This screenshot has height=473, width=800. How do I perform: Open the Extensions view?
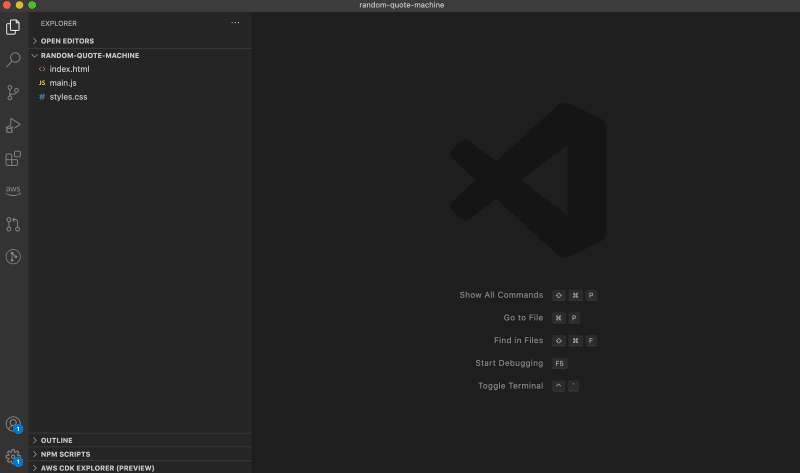point(13,158)
